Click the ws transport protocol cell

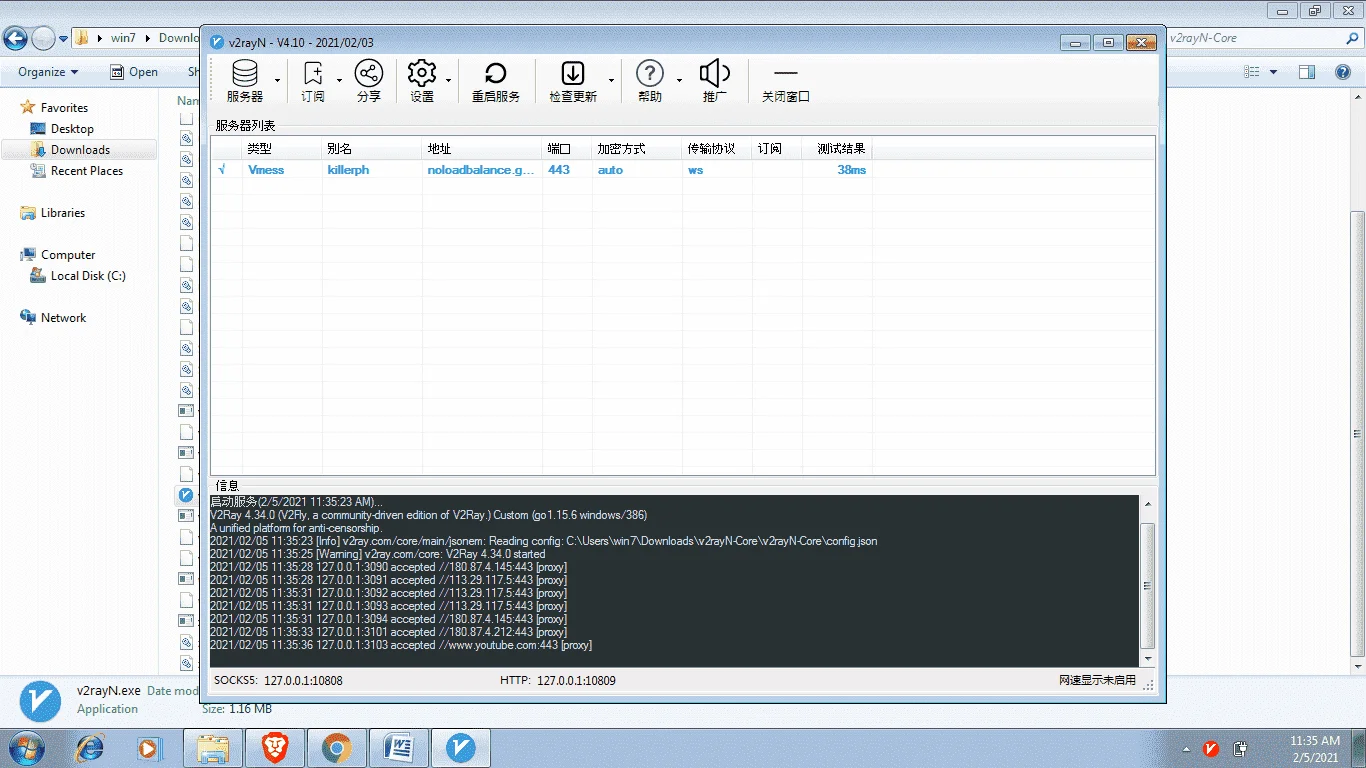tap(695, 170)
